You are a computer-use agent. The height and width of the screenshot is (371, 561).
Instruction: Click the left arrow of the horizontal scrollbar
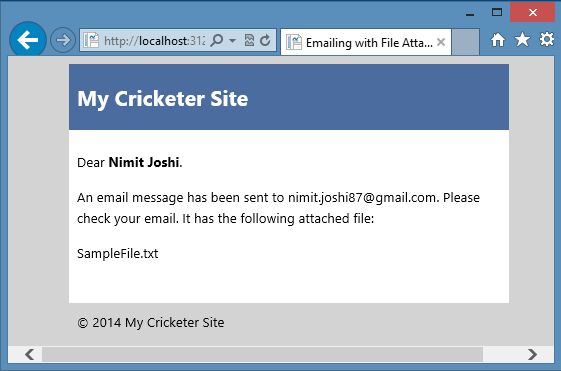pos(30,354)
